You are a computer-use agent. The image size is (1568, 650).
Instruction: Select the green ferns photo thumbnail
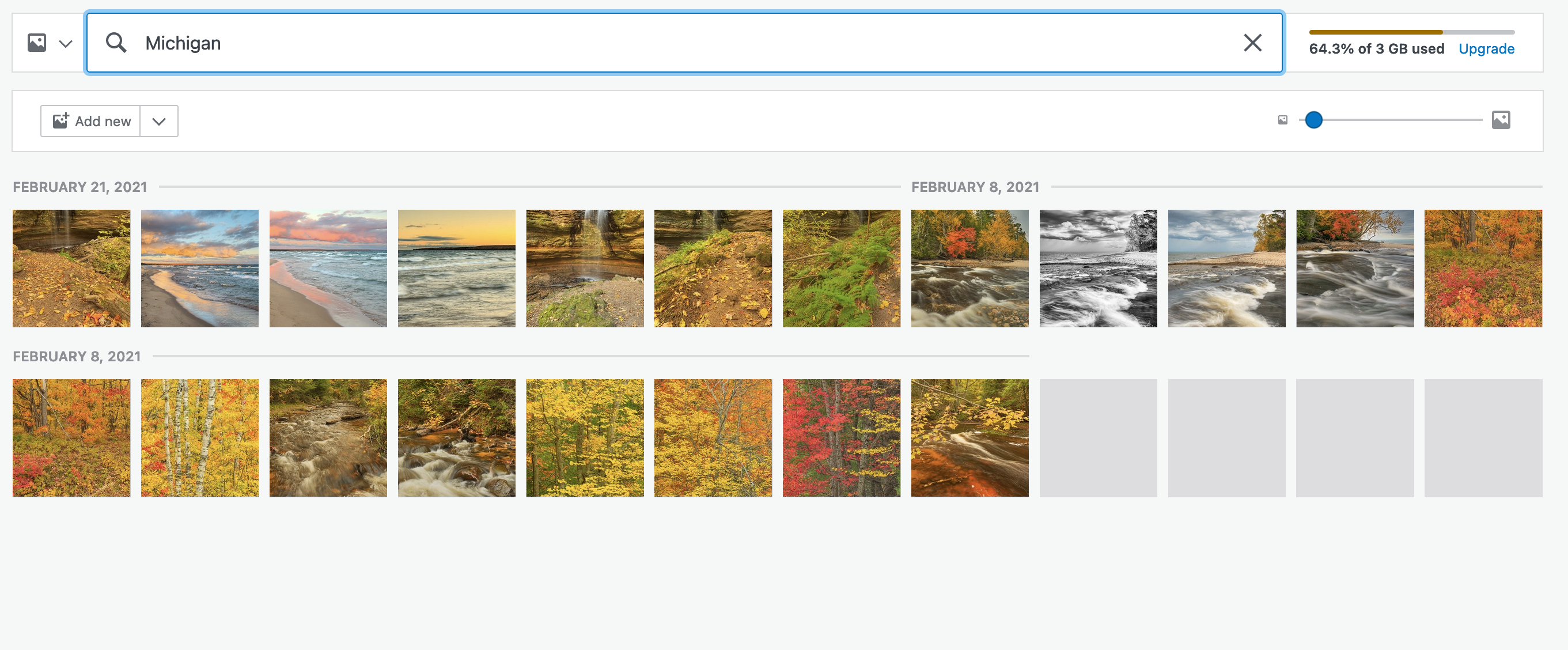click(x=841, y=268)
